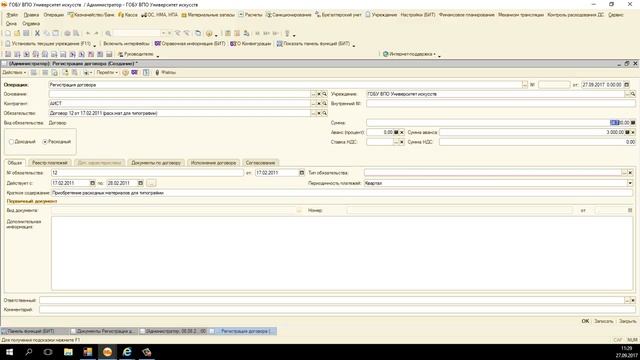Clear the Контрагент field with its X icon

click(x=319, y=104)
